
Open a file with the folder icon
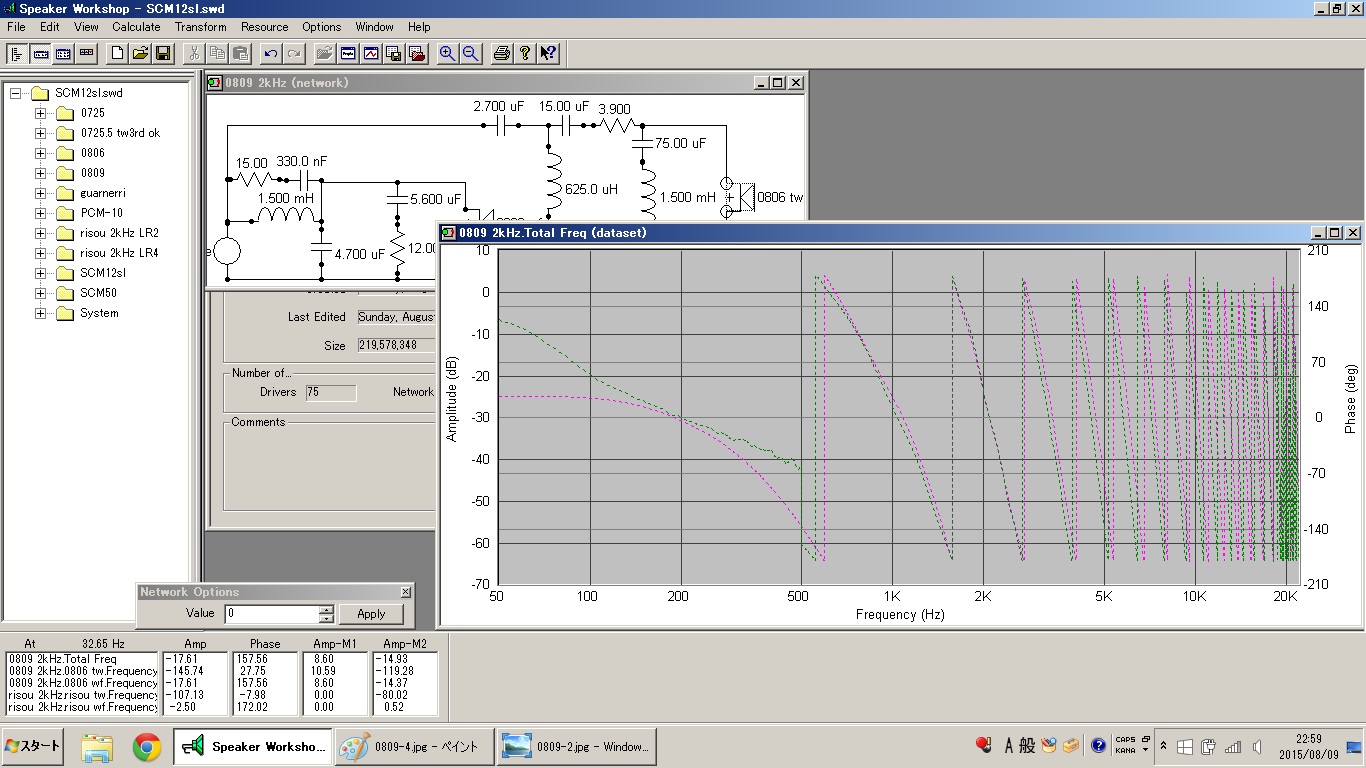click(x=140, y=53)
